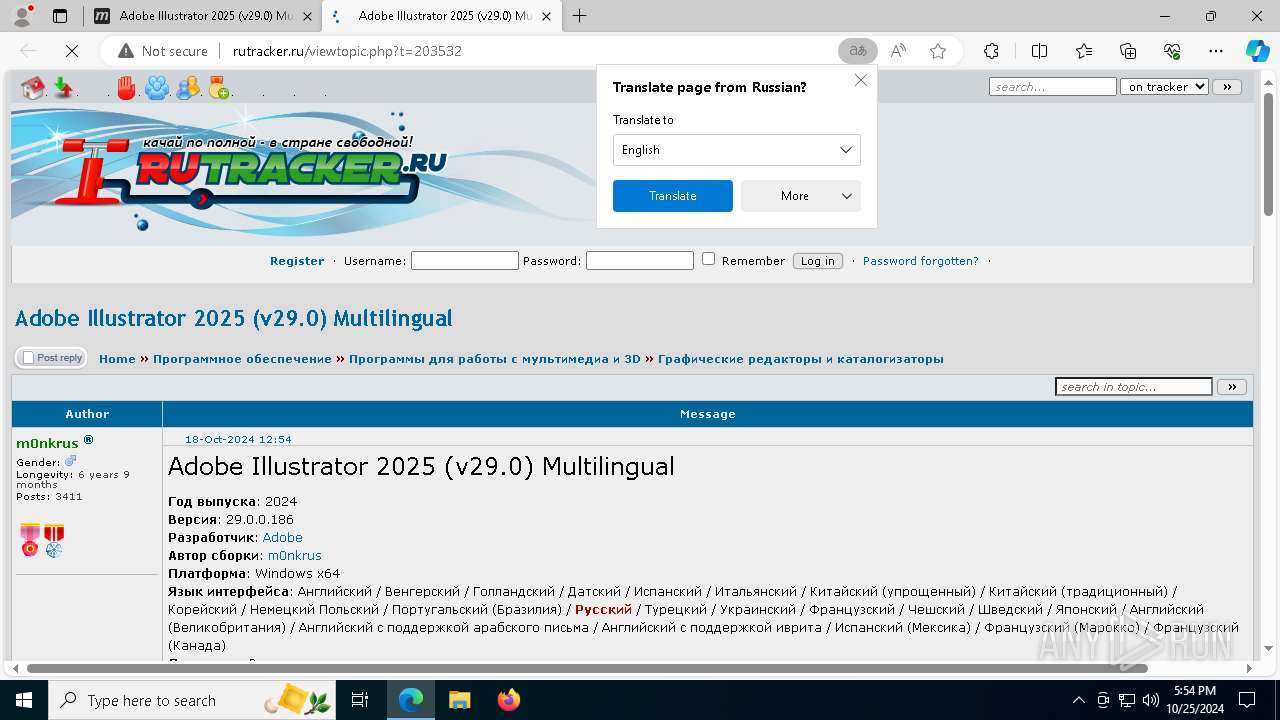
Task: Click the registered mark icon beside m0nkrus
Action: point(88,440)
